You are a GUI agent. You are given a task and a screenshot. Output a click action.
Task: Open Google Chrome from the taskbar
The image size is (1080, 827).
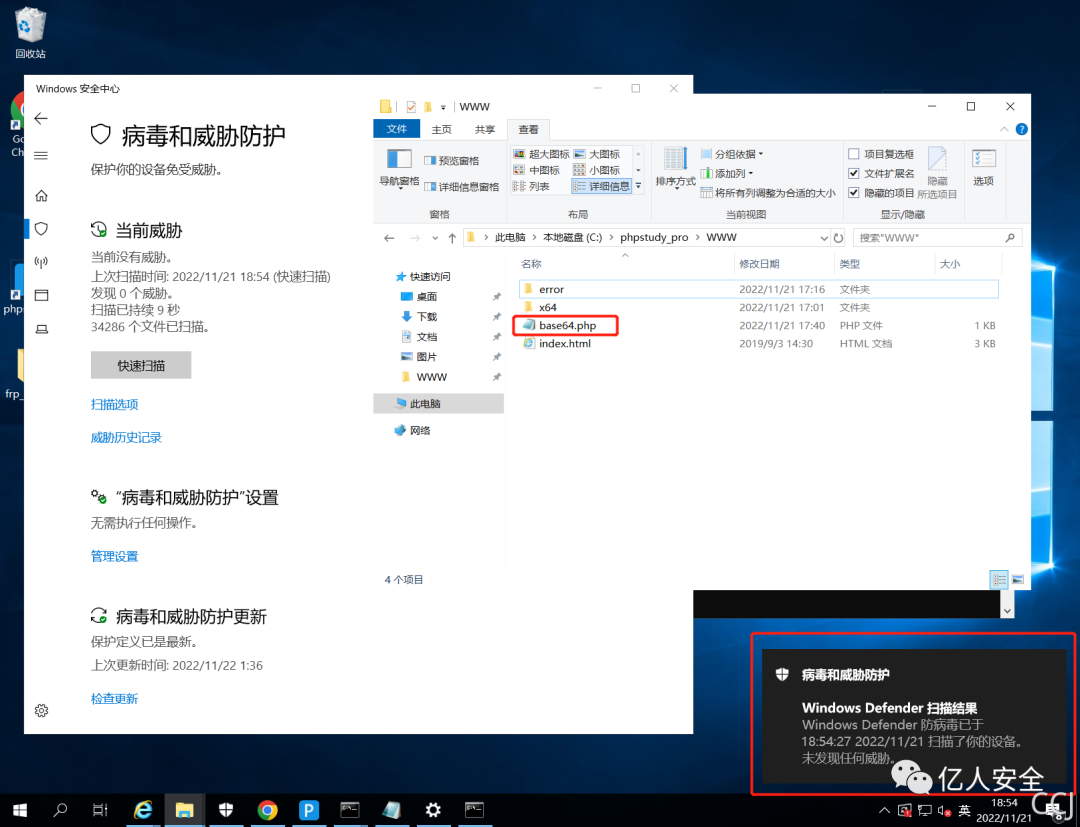(267, 809)
